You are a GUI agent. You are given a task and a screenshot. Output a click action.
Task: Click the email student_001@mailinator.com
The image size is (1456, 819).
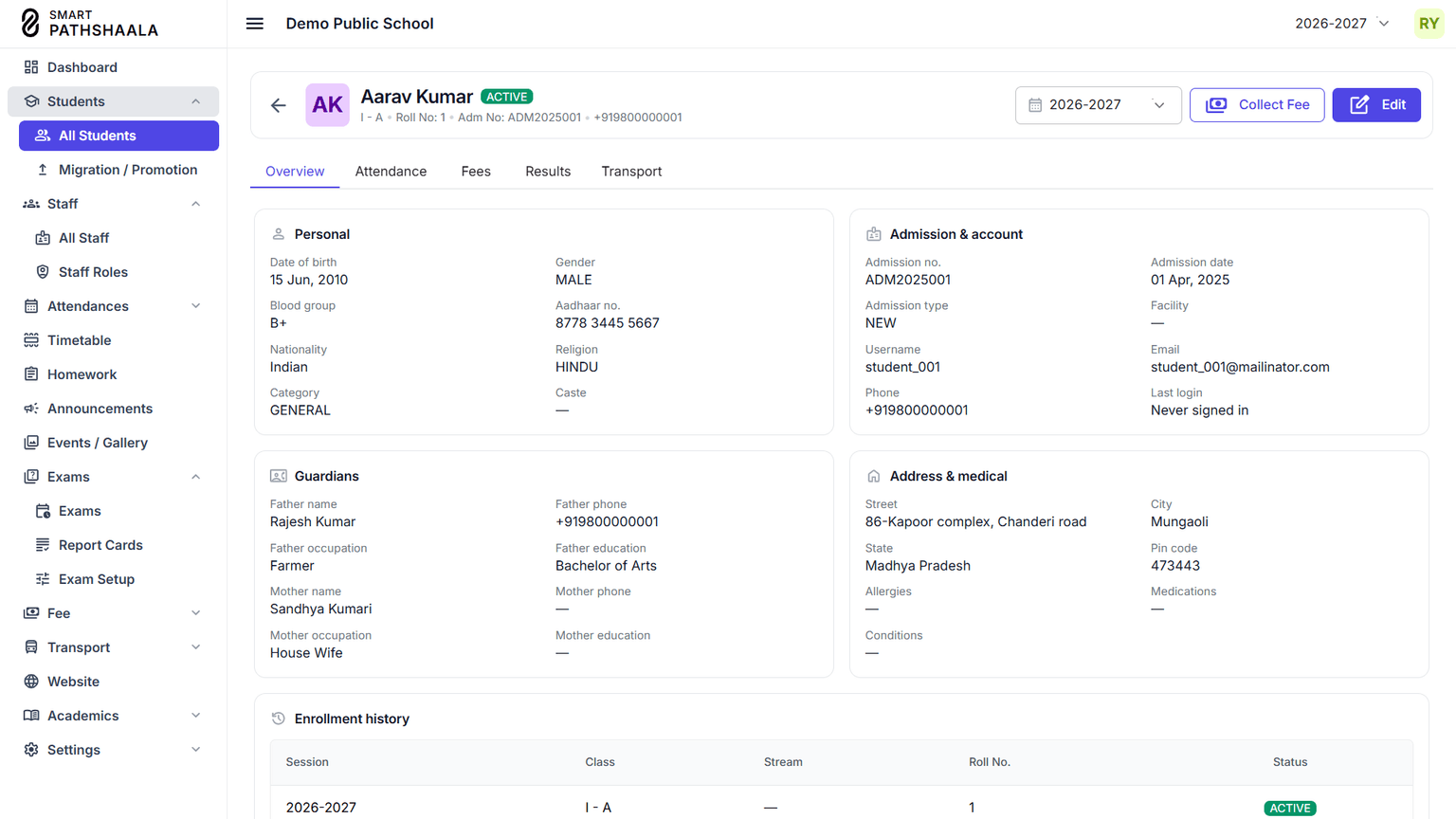pyautogui.click(x=1240, y=367)
